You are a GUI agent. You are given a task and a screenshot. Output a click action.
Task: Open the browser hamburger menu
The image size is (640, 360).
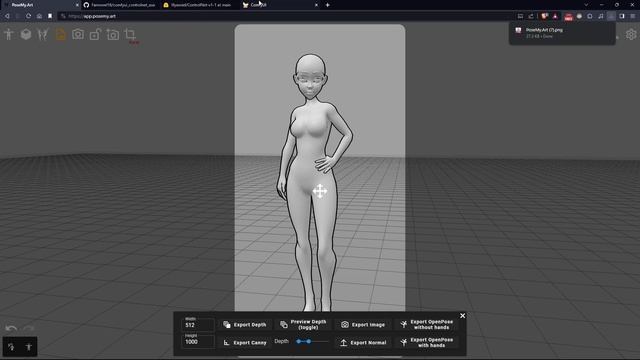point(633,16)
